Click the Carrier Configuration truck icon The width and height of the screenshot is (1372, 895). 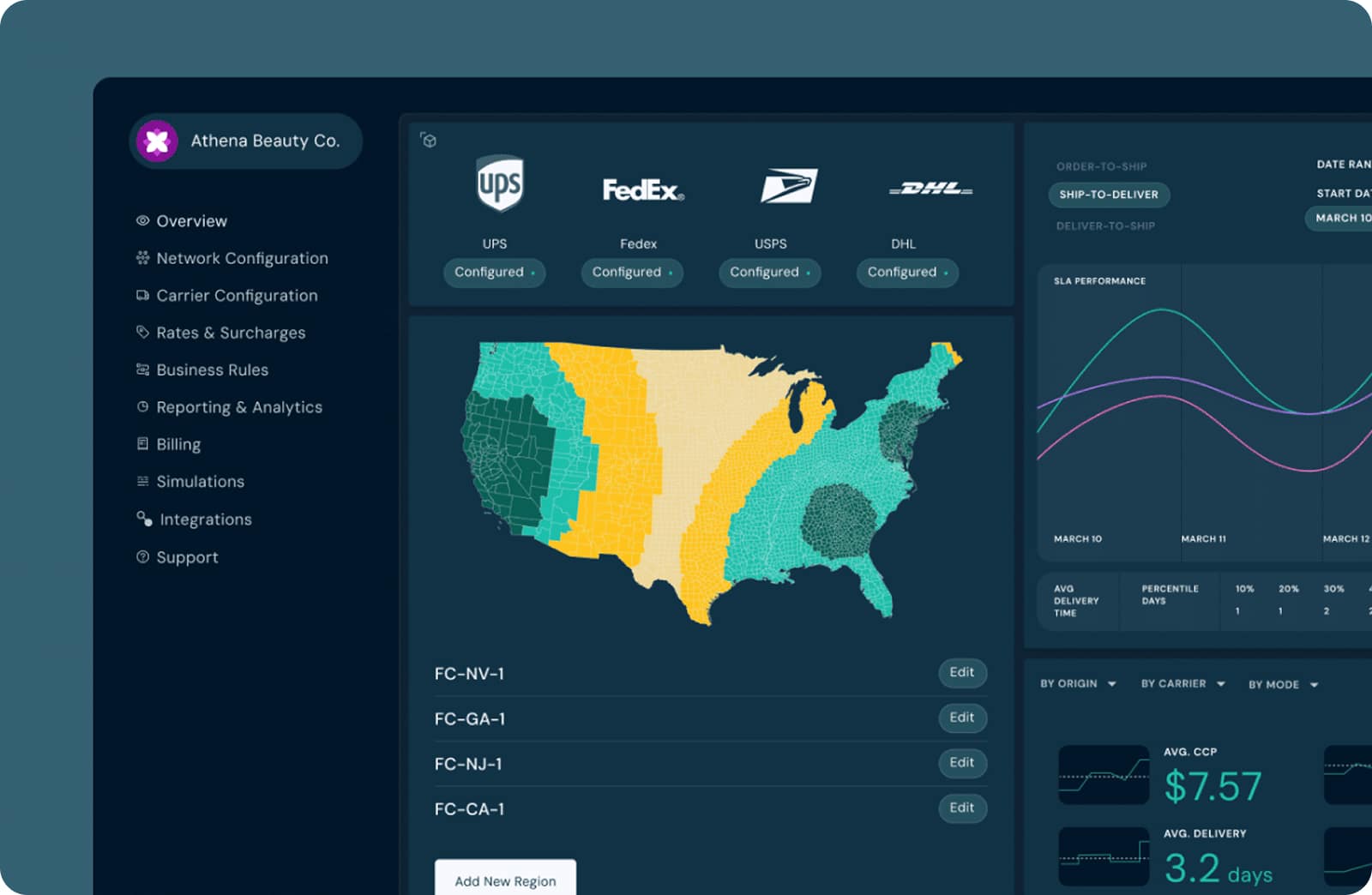coord(142,295)
